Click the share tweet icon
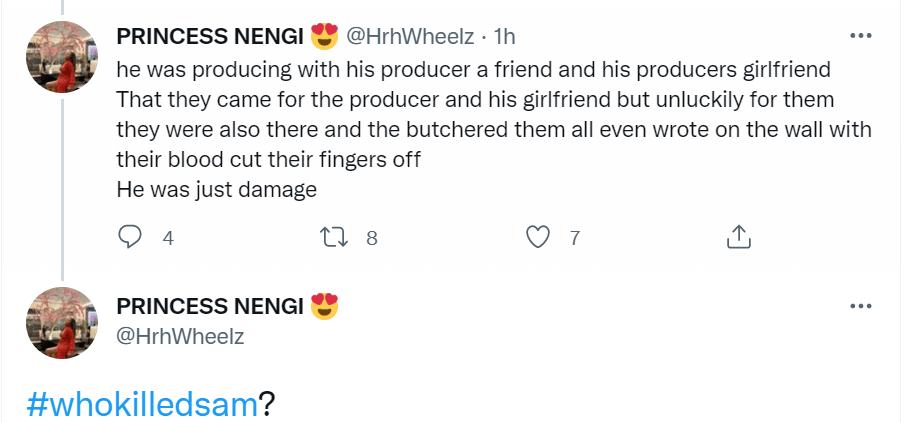 (x=736, y=237)
